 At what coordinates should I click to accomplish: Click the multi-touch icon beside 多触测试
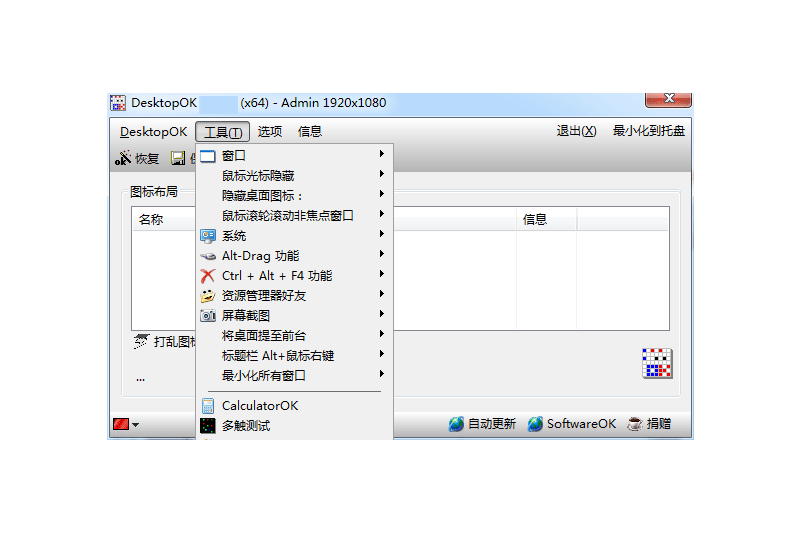tap(208, 426)
